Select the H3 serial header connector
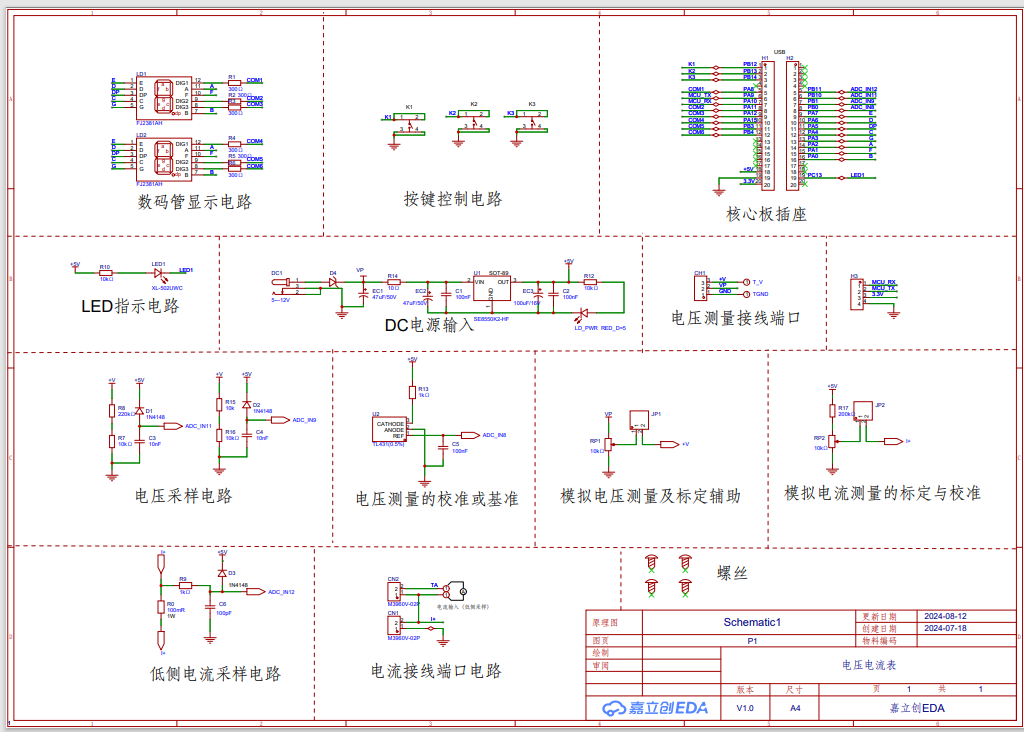The image size is (1024, 732). point(857,294)
